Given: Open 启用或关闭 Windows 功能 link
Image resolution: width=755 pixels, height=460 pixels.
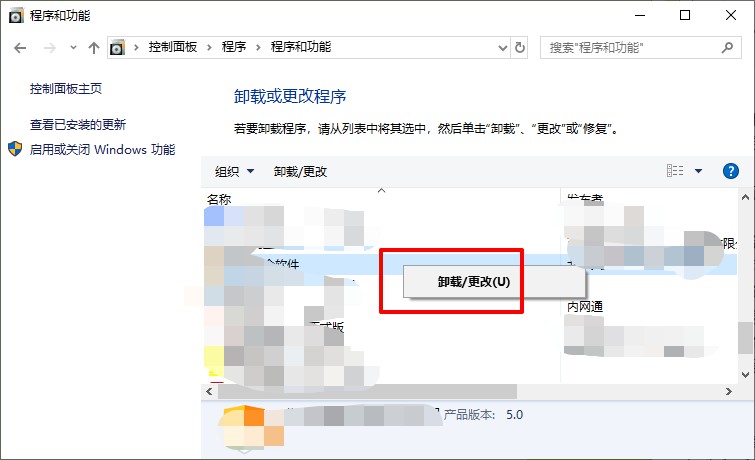Looking at the screenshot, I should (102, 150).
